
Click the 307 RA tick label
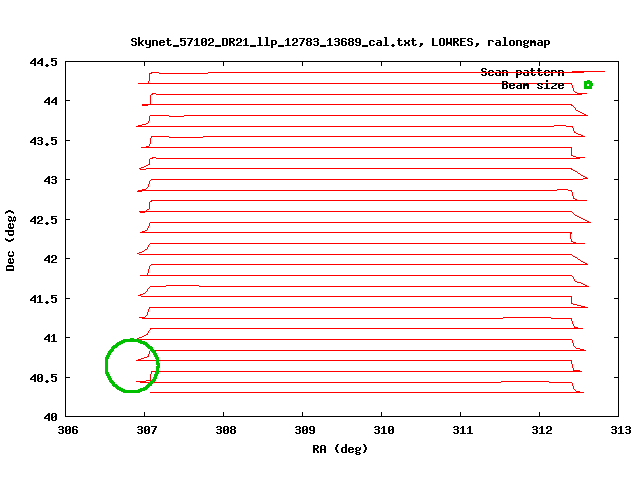click(147, 430)
